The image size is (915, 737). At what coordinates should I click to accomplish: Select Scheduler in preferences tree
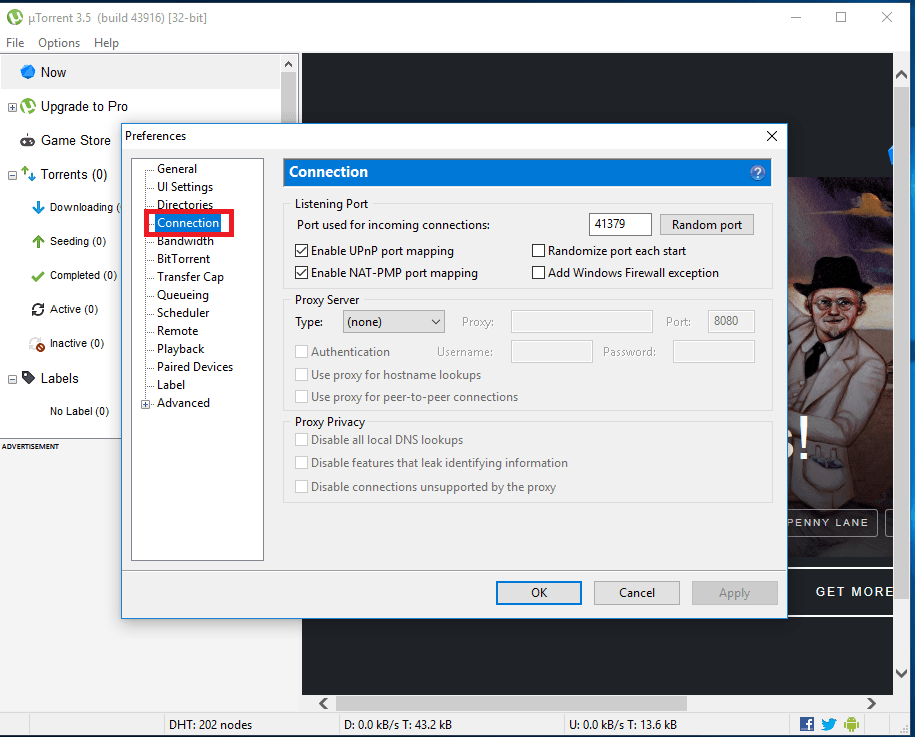pyautogui.click(x=183, y=313)
